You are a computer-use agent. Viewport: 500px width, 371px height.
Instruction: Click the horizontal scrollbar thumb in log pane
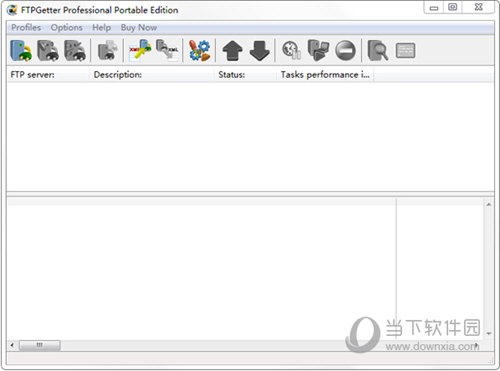pyautogui.click(x=40, y=345)
